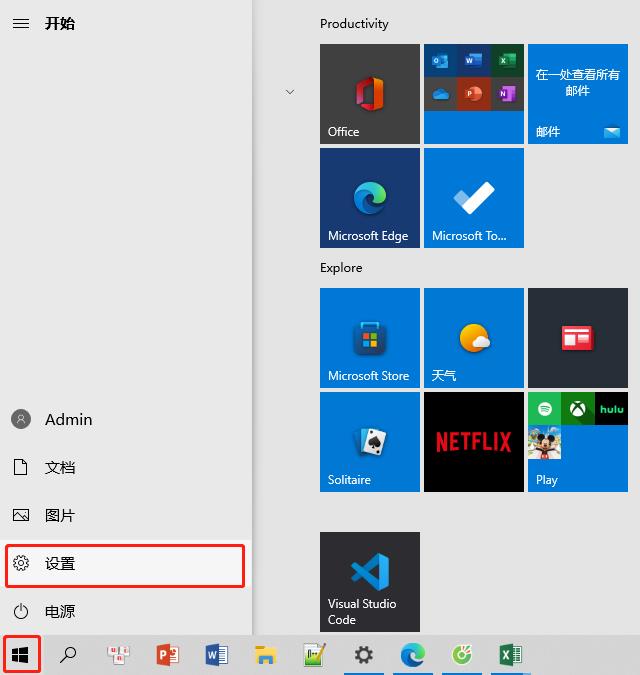Open the Settings gear in taskbar

click(364, 655)
